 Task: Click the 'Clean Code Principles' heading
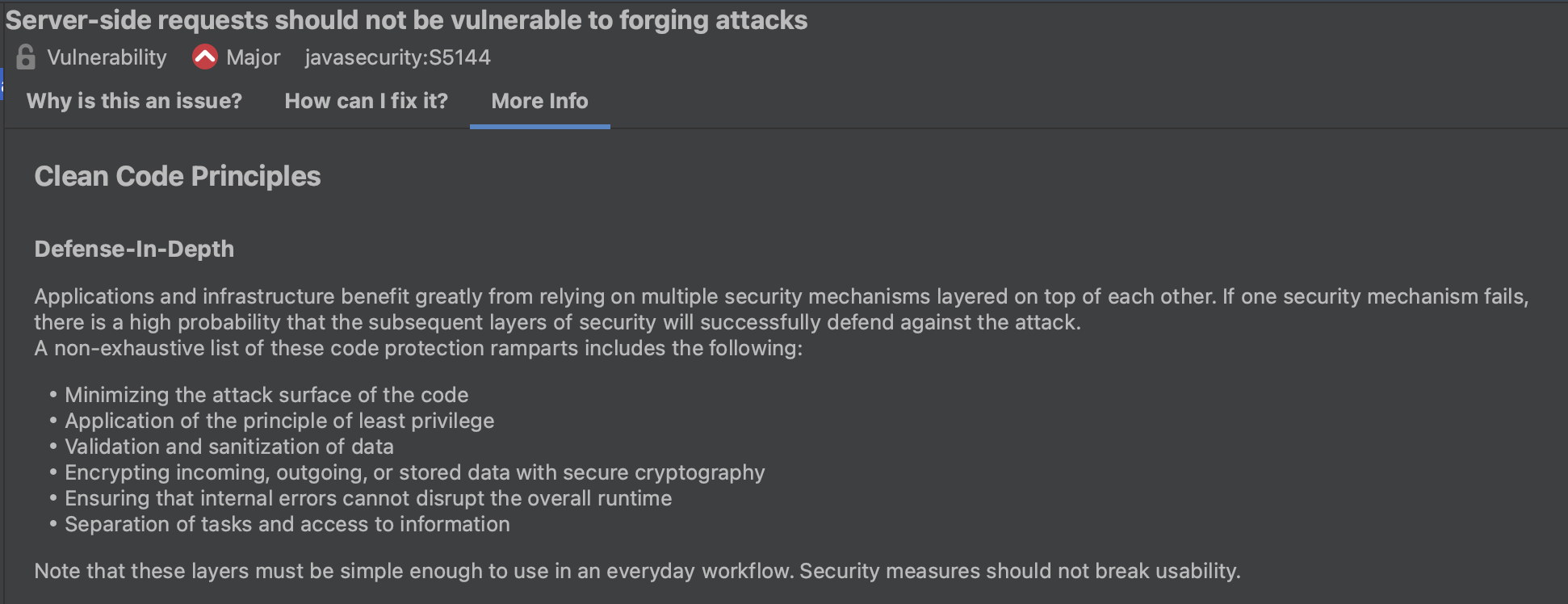click(x=178, y=176)
